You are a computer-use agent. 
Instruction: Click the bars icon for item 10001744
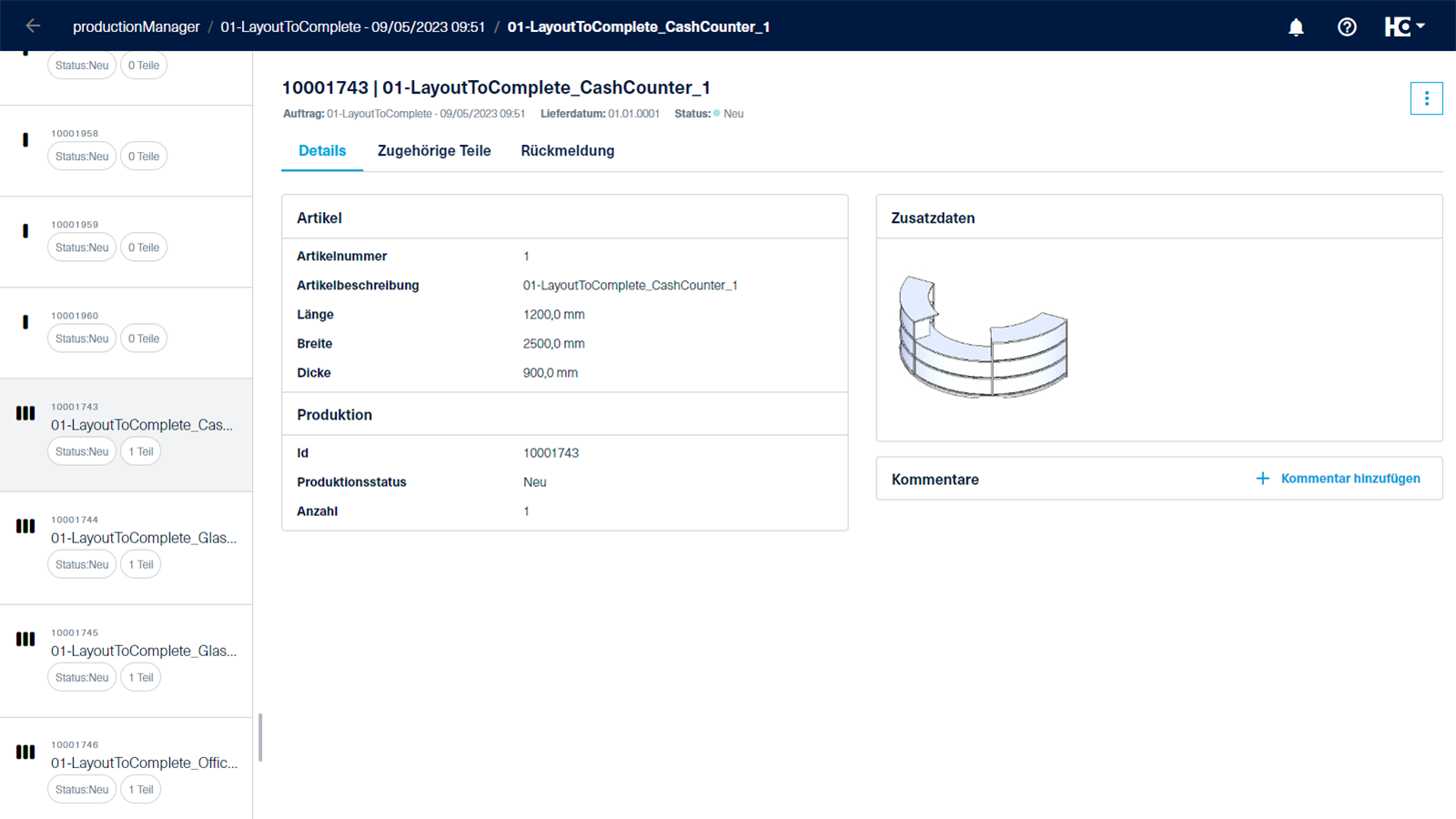click(x=25, y=526)
